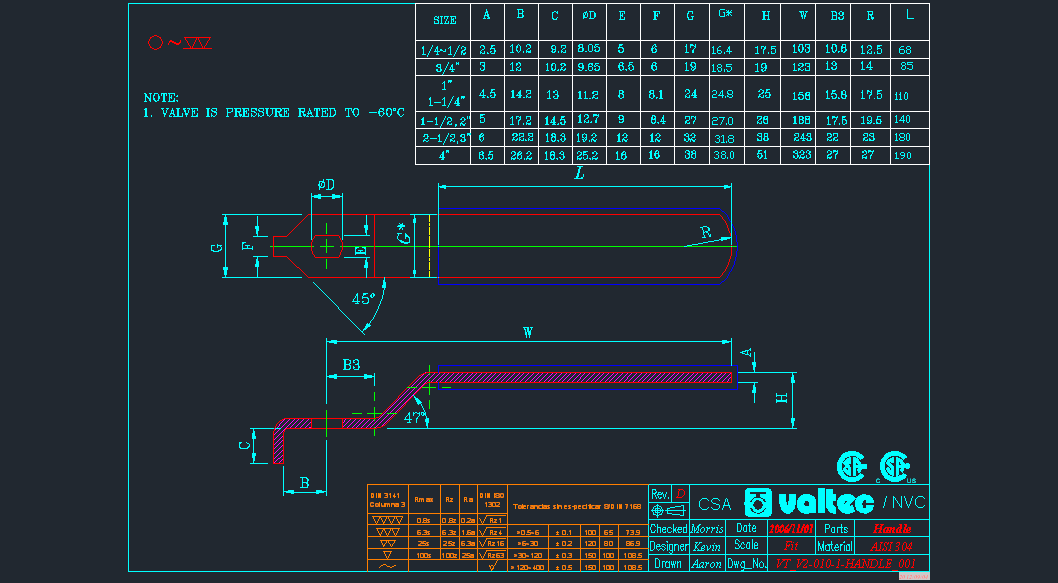Select the W dimension label in side view

[527, 332]
